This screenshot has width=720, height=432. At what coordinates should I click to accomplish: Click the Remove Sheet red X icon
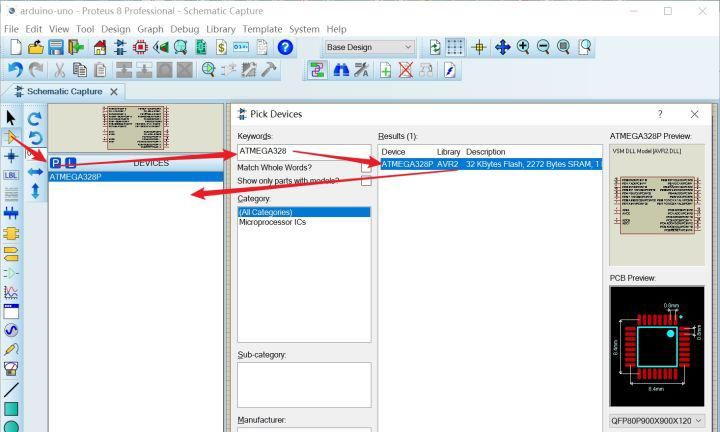click(x=405, y=70)
